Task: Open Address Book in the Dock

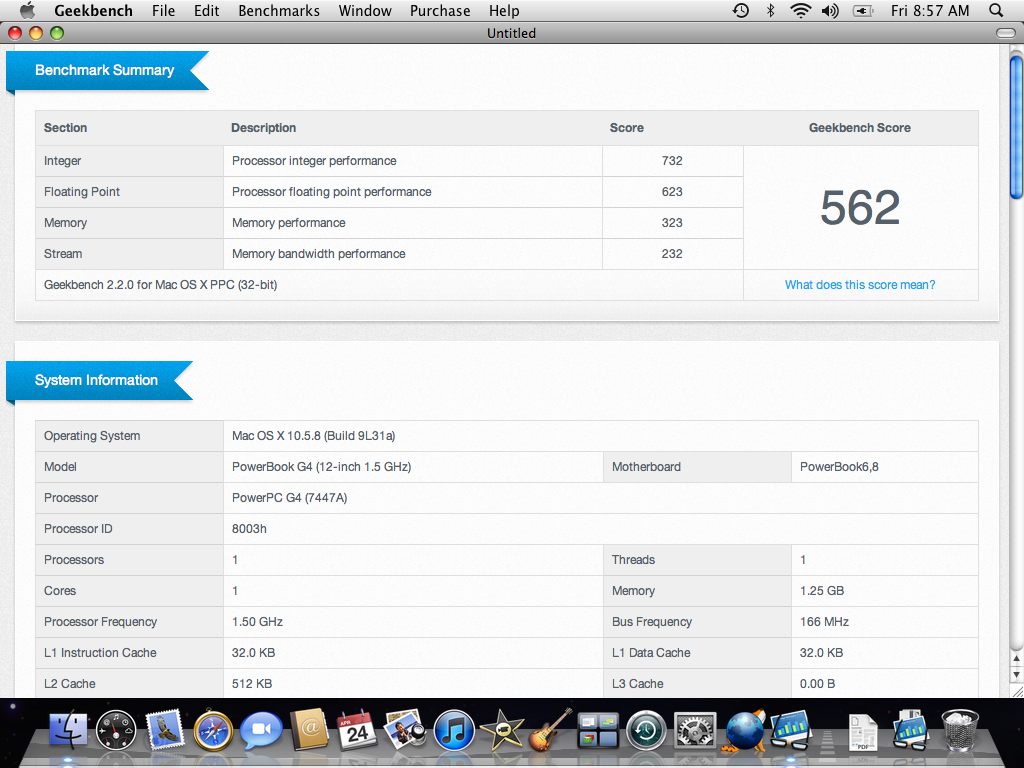Action: pos(309,730)
